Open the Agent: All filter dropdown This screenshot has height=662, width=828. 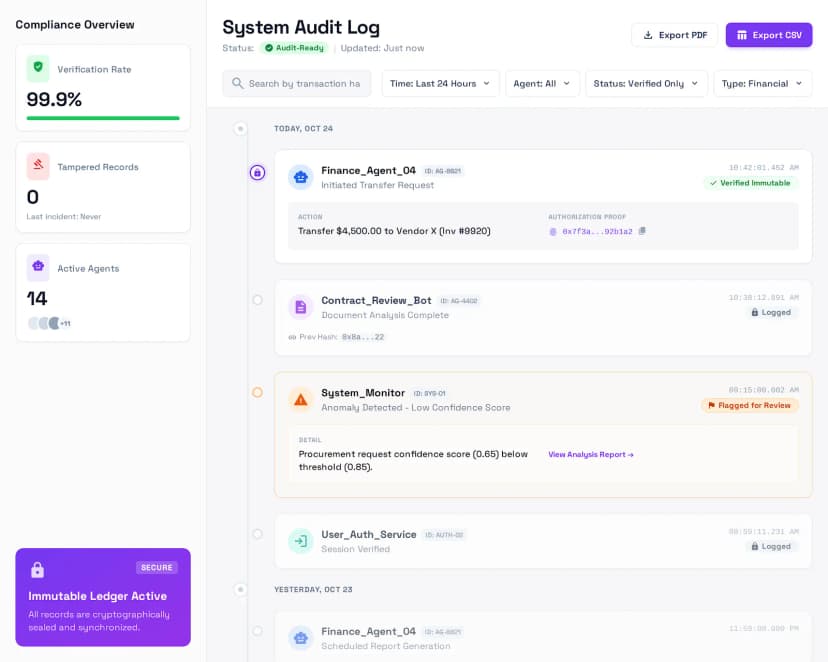(544, 83)
